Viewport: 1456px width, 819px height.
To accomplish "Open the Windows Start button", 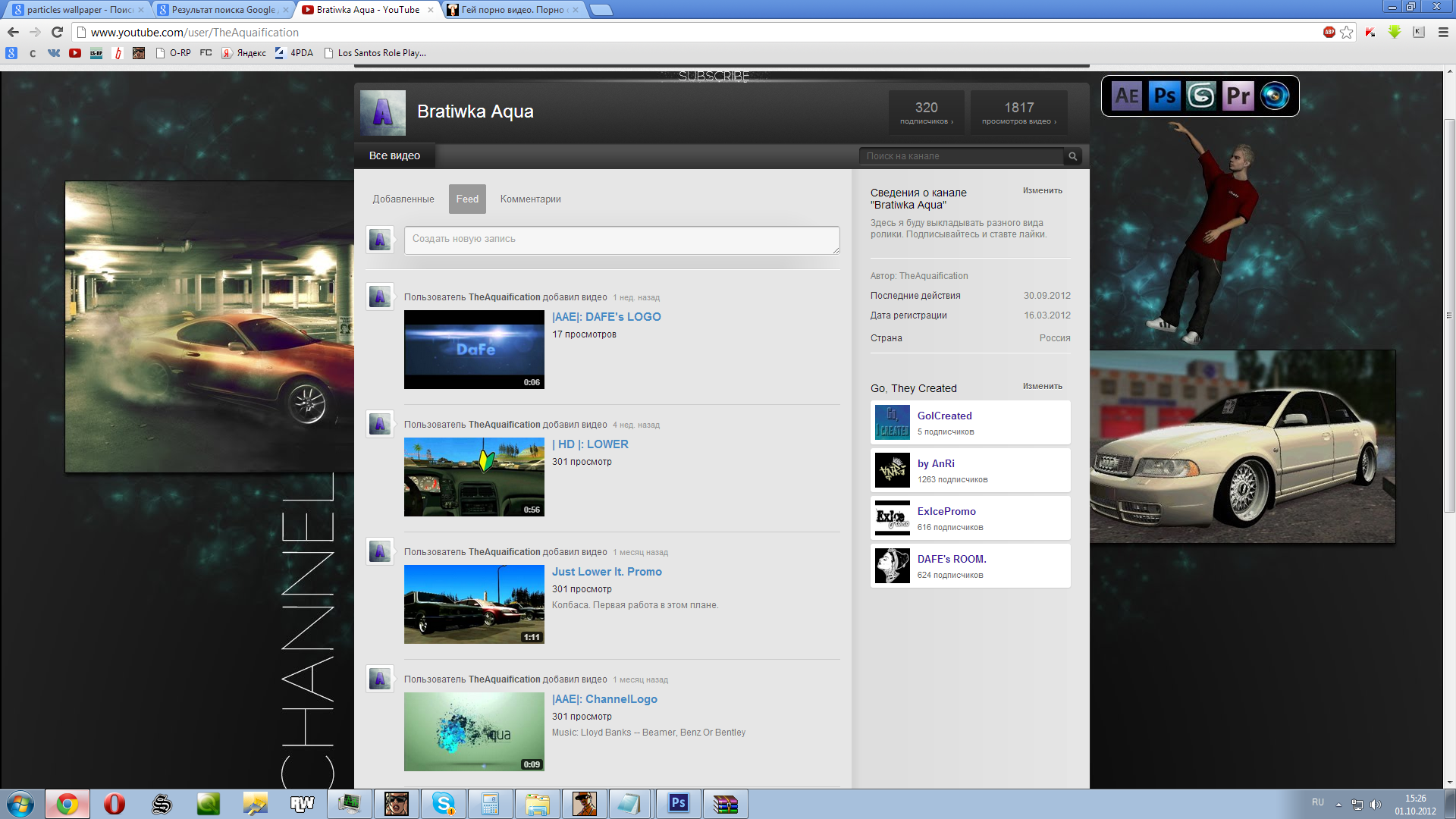I will [20, 804].
